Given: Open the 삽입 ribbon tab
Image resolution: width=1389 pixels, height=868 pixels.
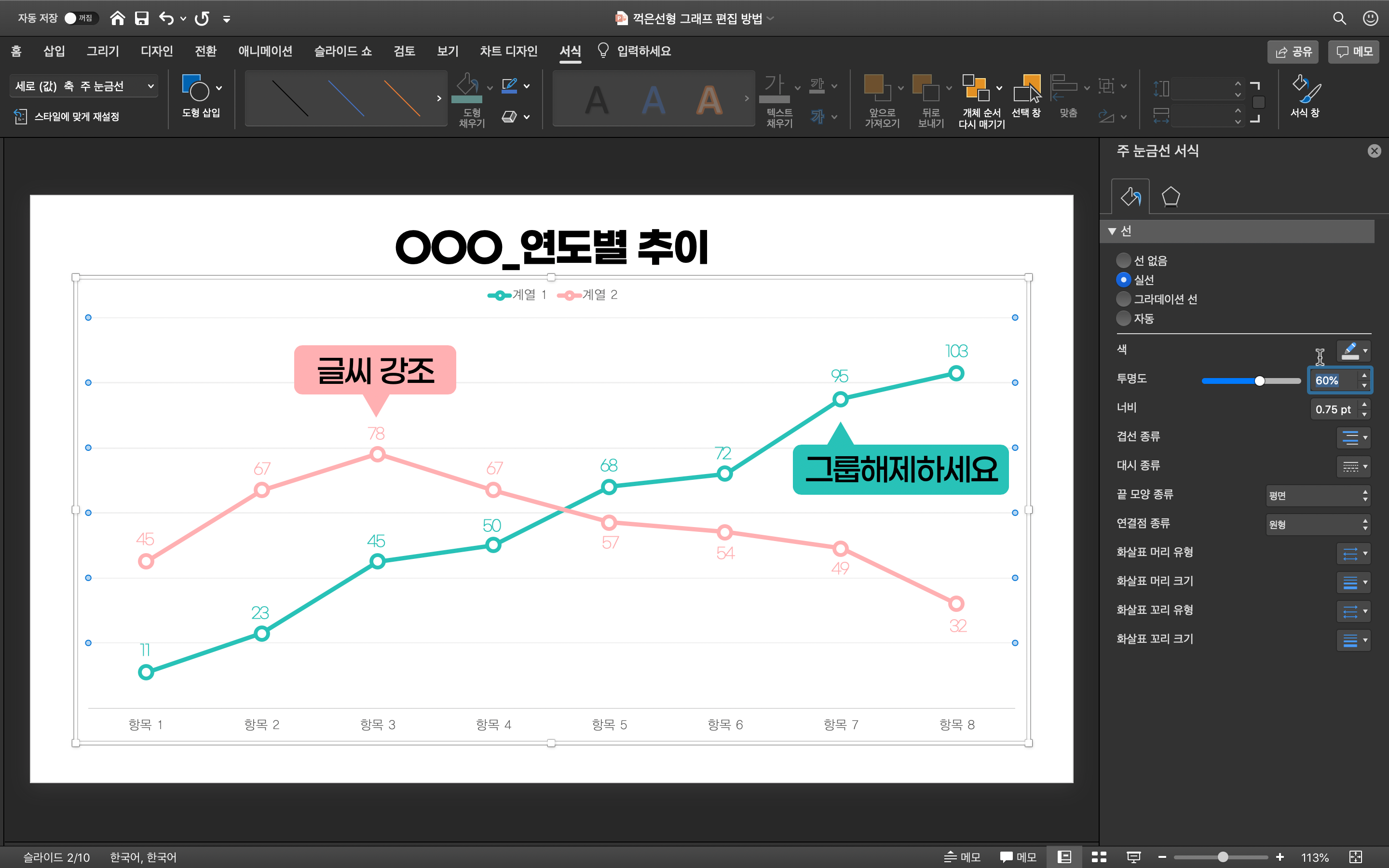Looking at the screenshot, I should 54,51.
